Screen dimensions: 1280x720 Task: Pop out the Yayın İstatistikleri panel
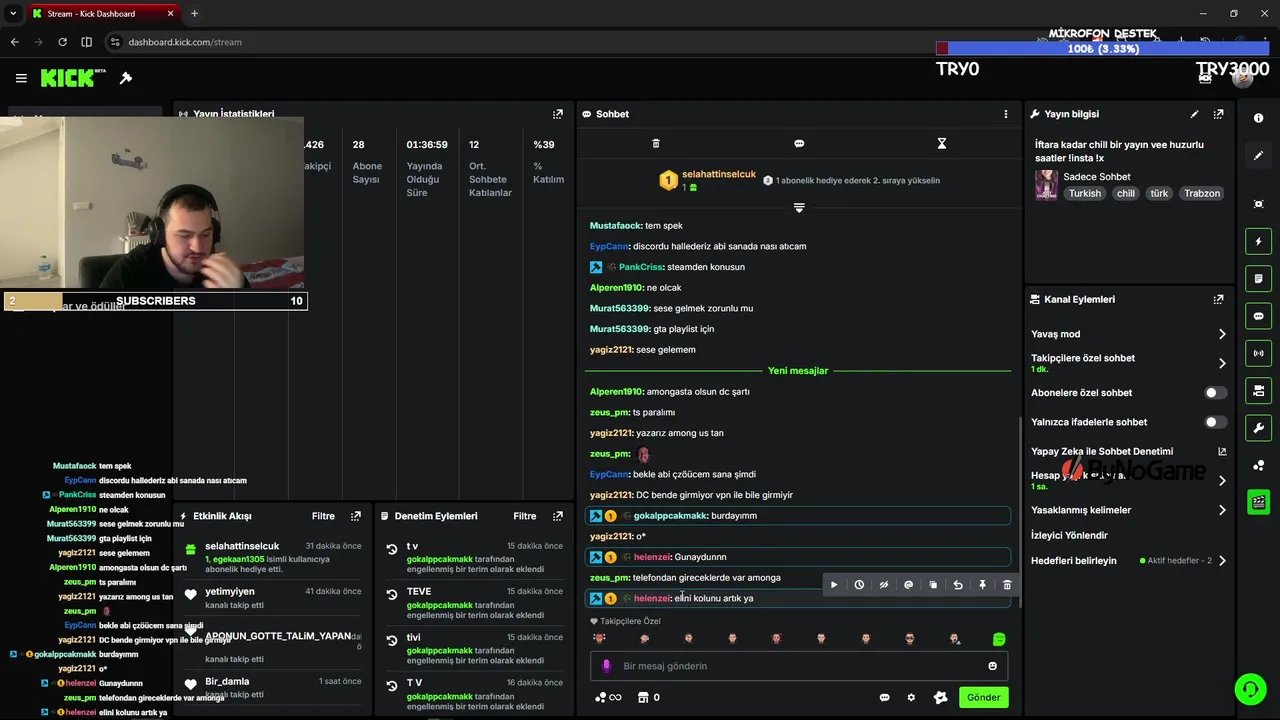click(558, 114)
